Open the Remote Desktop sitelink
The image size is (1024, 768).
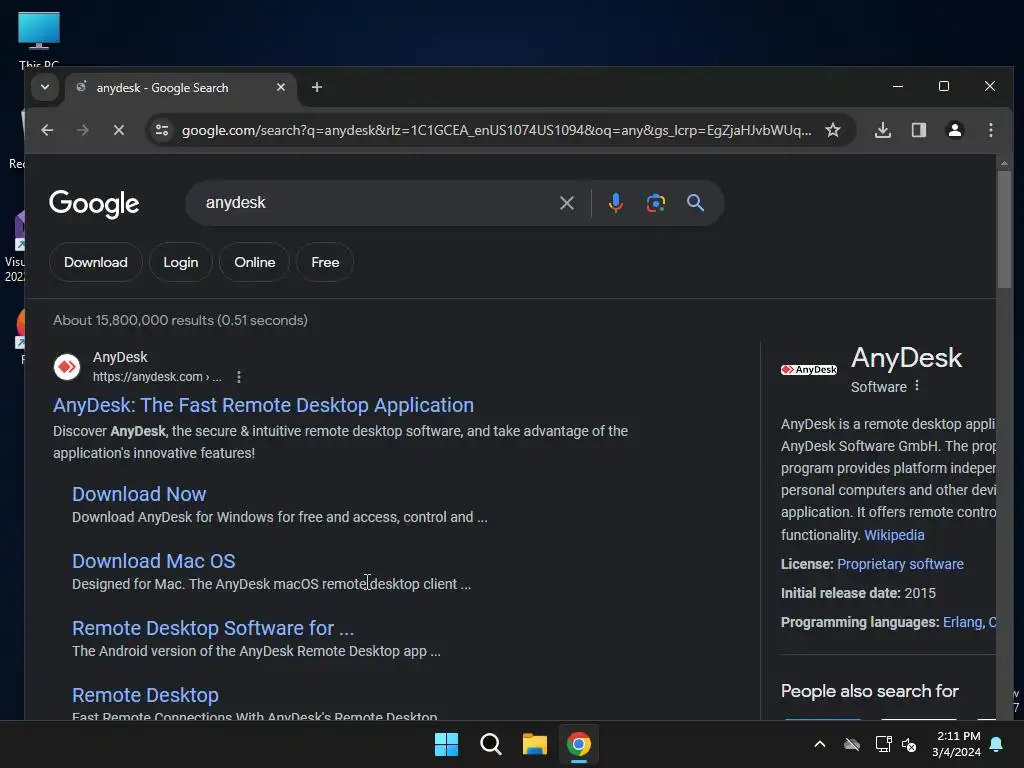point(145,695)
